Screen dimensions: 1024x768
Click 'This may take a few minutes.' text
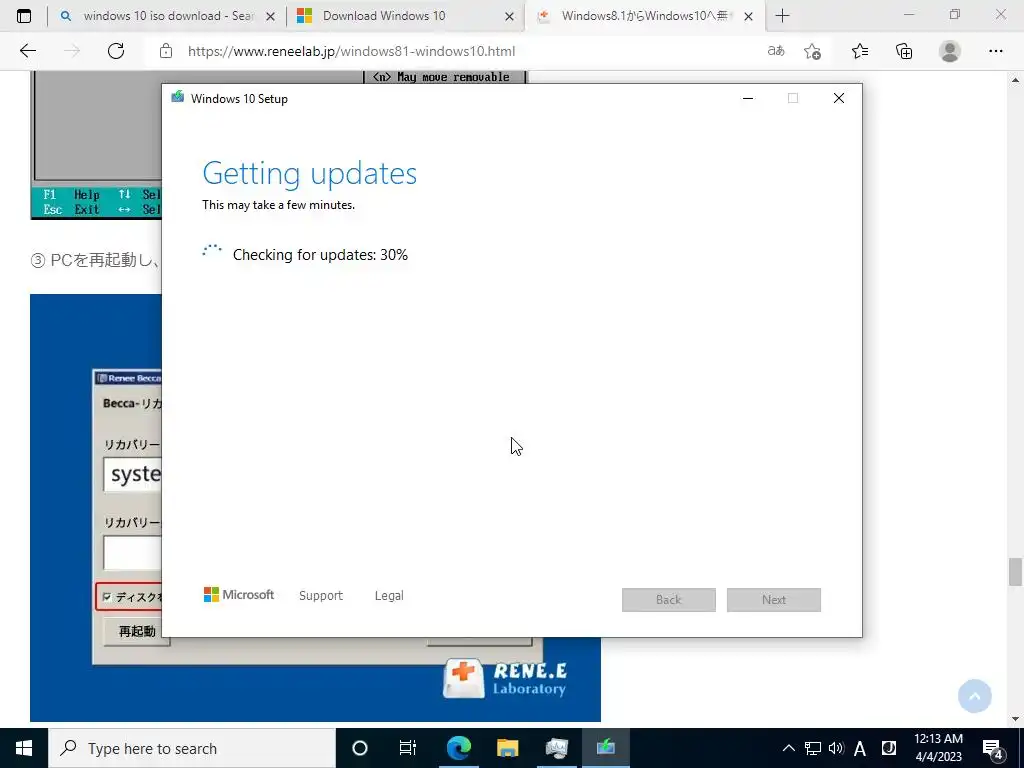(279, 205)
